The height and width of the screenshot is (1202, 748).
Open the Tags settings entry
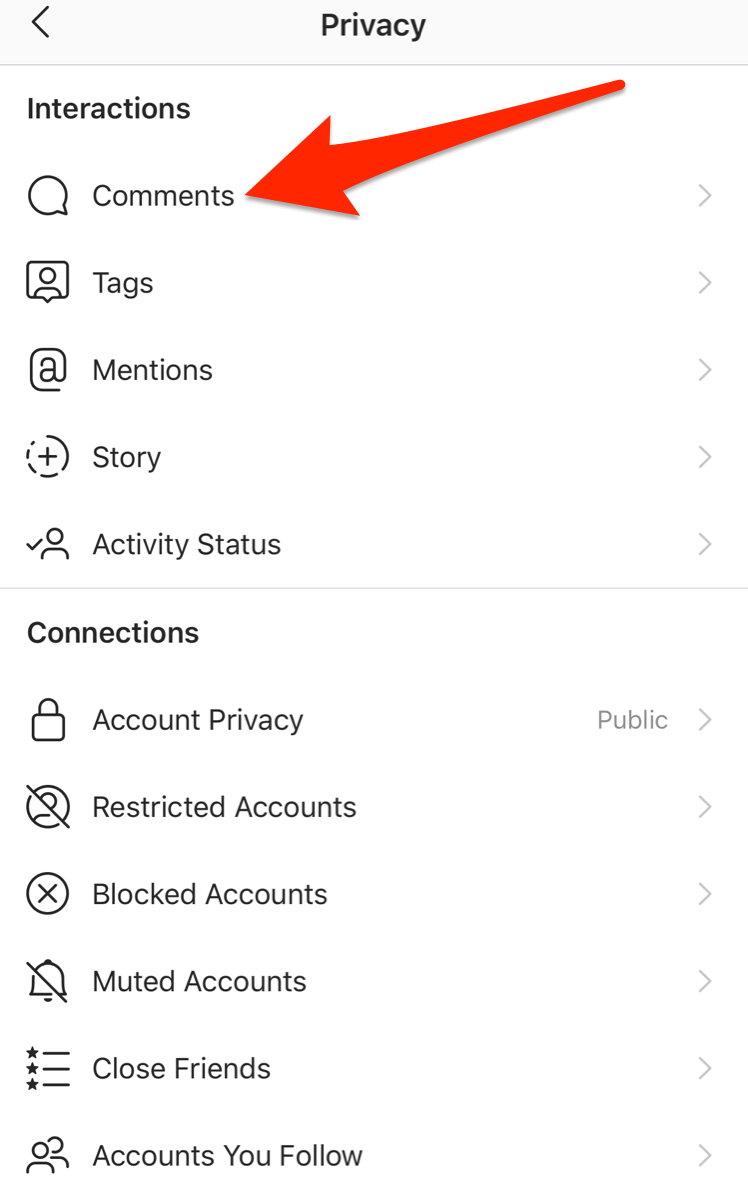pyautogui.click(x=374, y=283)
